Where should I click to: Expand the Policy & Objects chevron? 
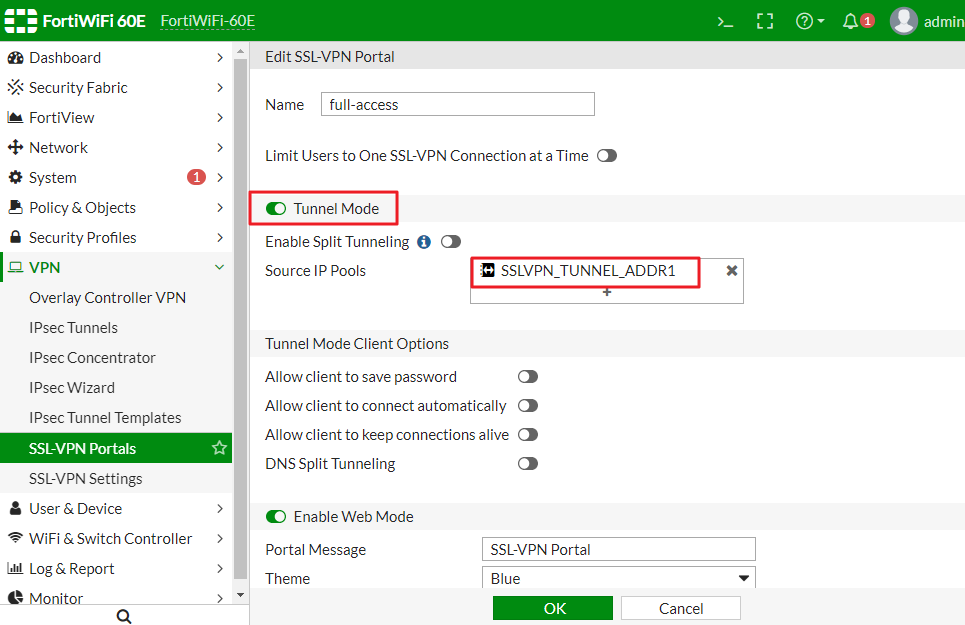point(220,207)
